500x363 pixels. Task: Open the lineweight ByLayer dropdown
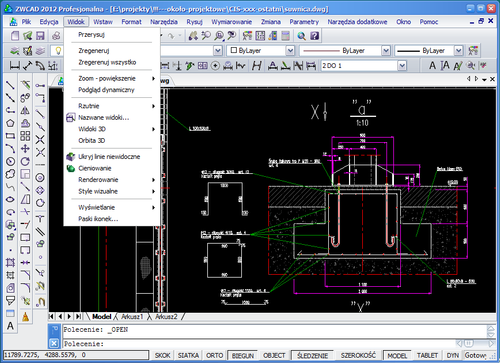(x=459, y=51)
